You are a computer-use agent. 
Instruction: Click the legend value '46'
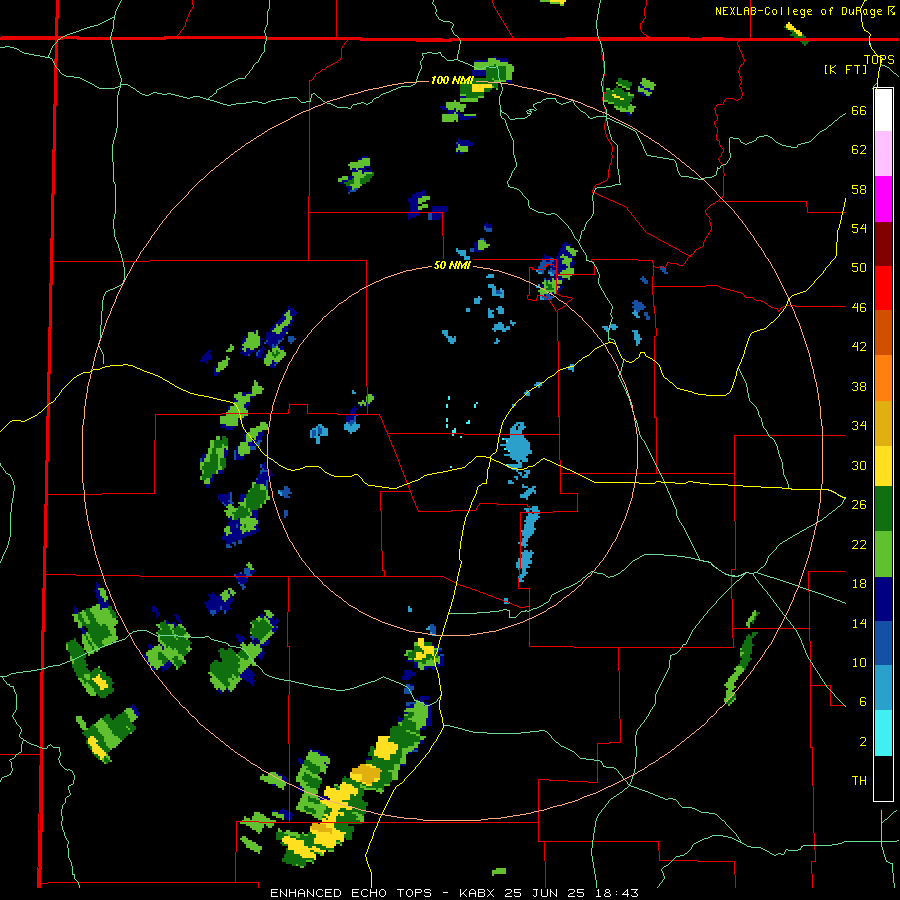pos(859,308)
